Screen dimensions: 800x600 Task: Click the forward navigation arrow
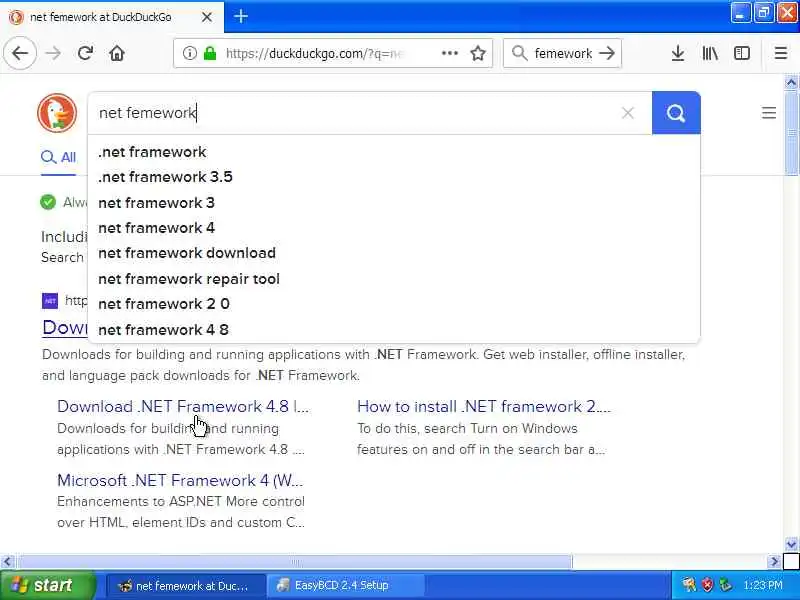click(x=53, y=53)
